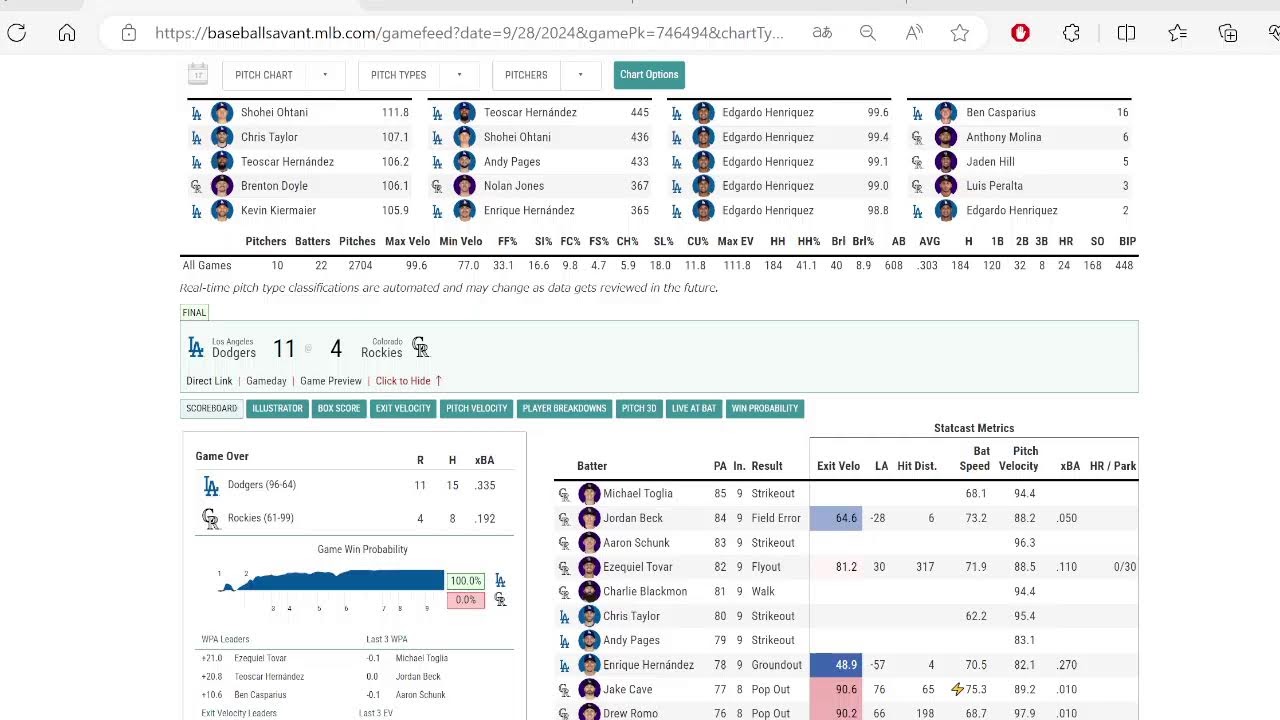Screen dimensions: 1280x720
Task: Click the light-blue 64.6 exit velo cell
Action: (x=835, y=518)
